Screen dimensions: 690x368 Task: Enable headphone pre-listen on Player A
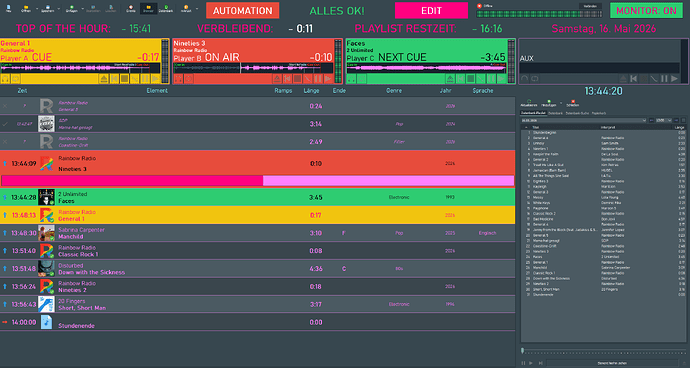(x=6, y=79)
